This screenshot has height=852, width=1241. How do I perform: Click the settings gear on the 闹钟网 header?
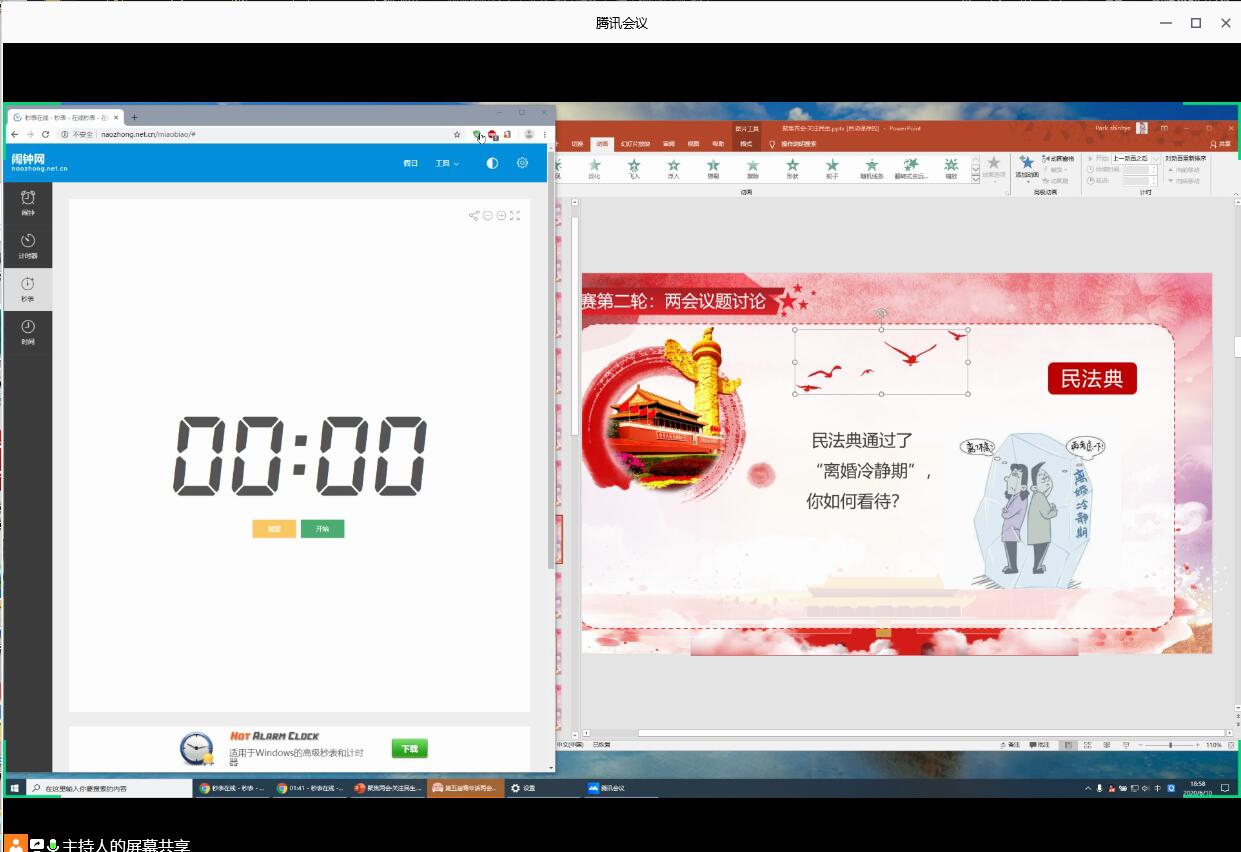(x=522, y=163)
